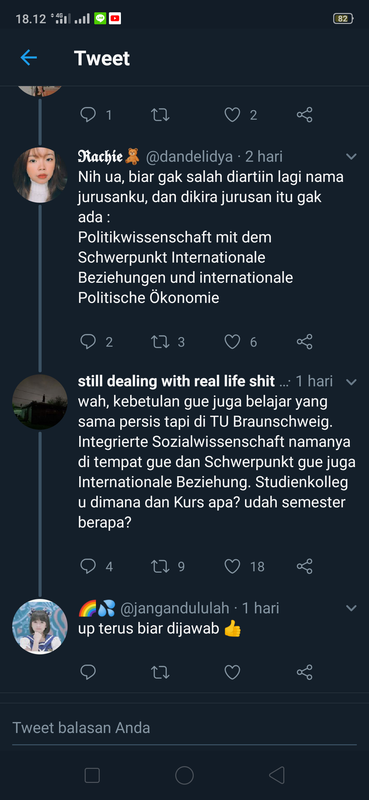Open @dandelidya profile handle
Screen dimensions: 369x800
click(189, 157)
